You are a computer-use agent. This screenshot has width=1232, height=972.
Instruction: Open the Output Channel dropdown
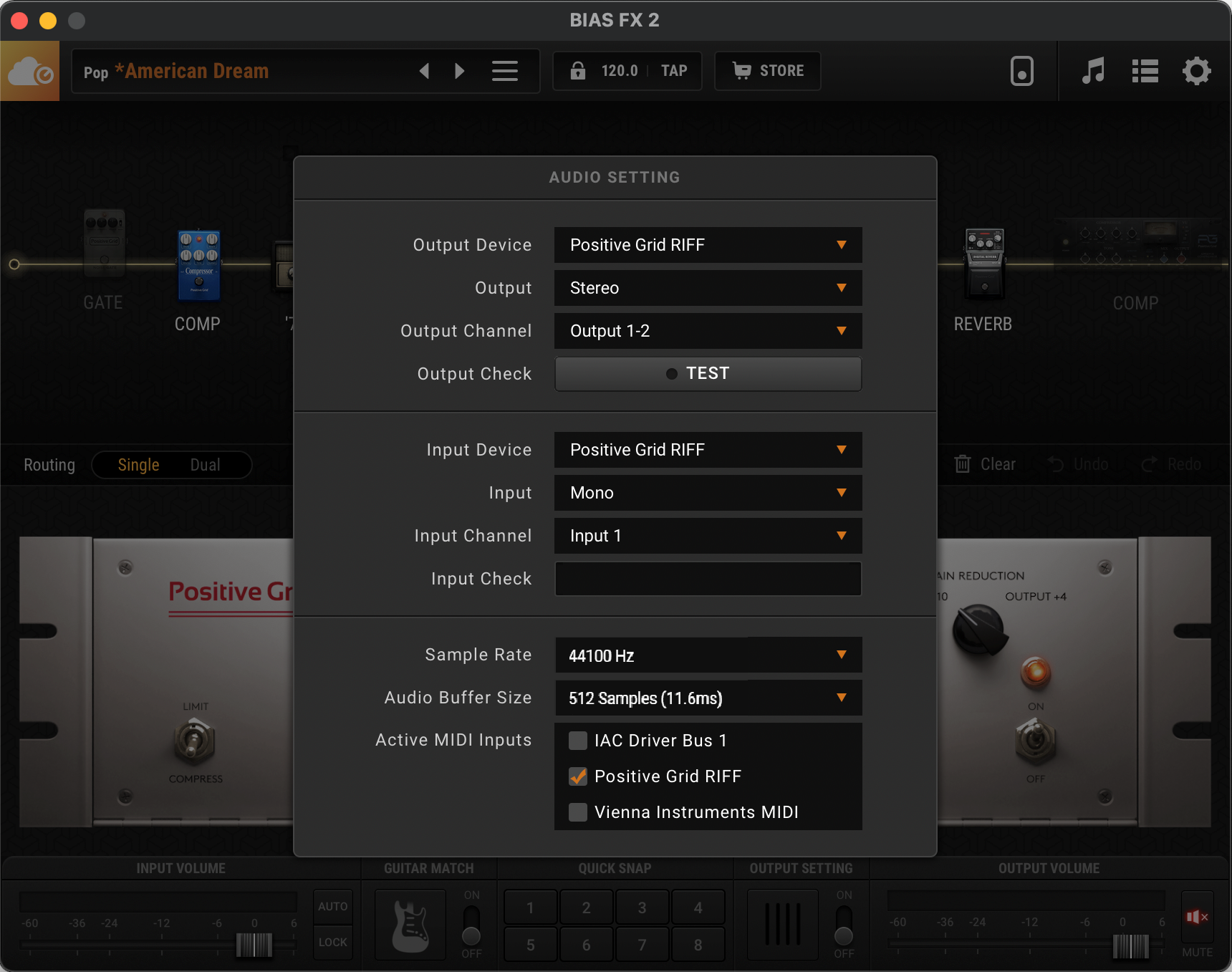coord(708,331)
